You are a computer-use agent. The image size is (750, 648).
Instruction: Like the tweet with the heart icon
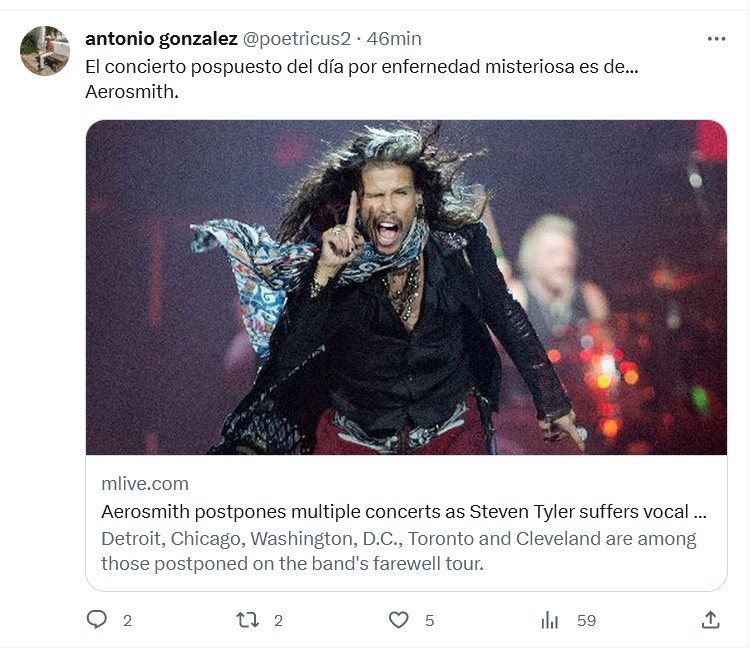[x=399, y=620]
